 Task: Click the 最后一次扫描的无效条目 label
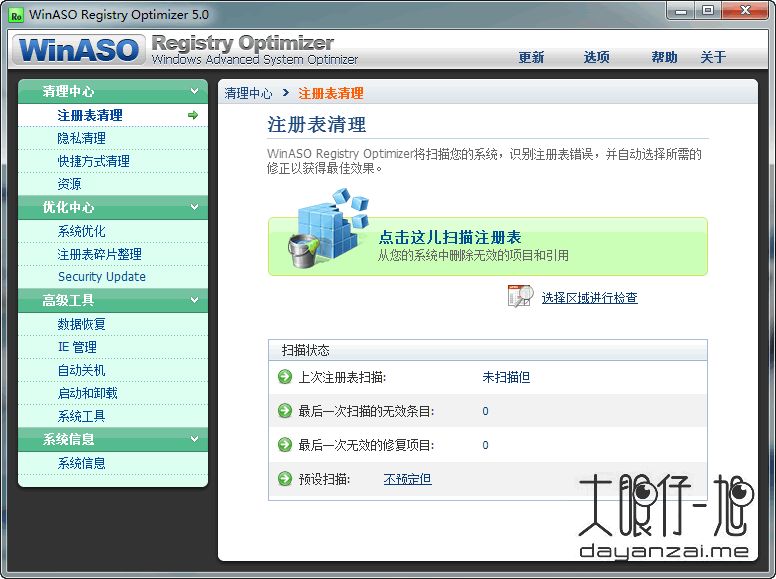coord(366,411)
